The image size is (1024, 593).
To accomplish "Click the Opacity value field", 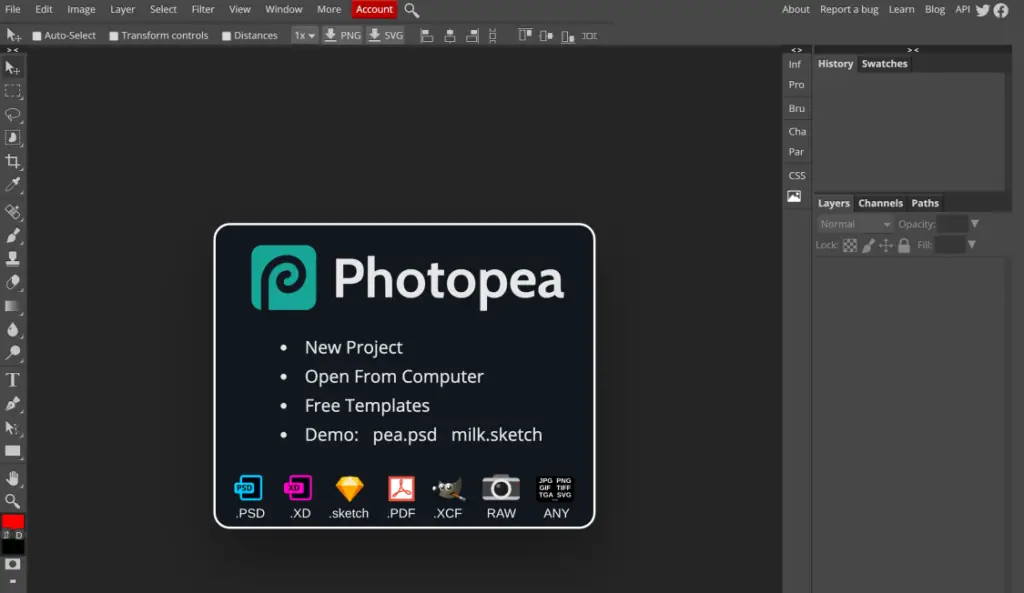I will [953, 224].
